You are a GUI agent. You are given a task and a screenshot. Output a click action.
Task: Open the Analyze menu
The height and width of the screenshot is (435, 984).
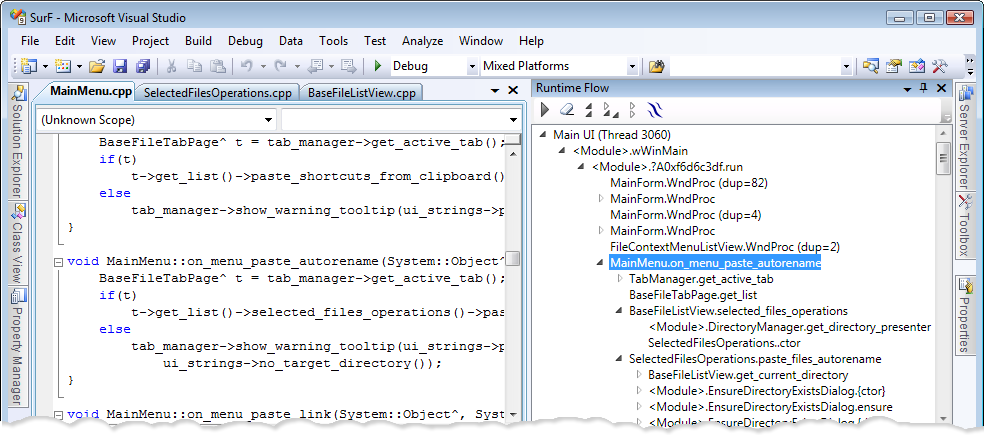point(422,41)
